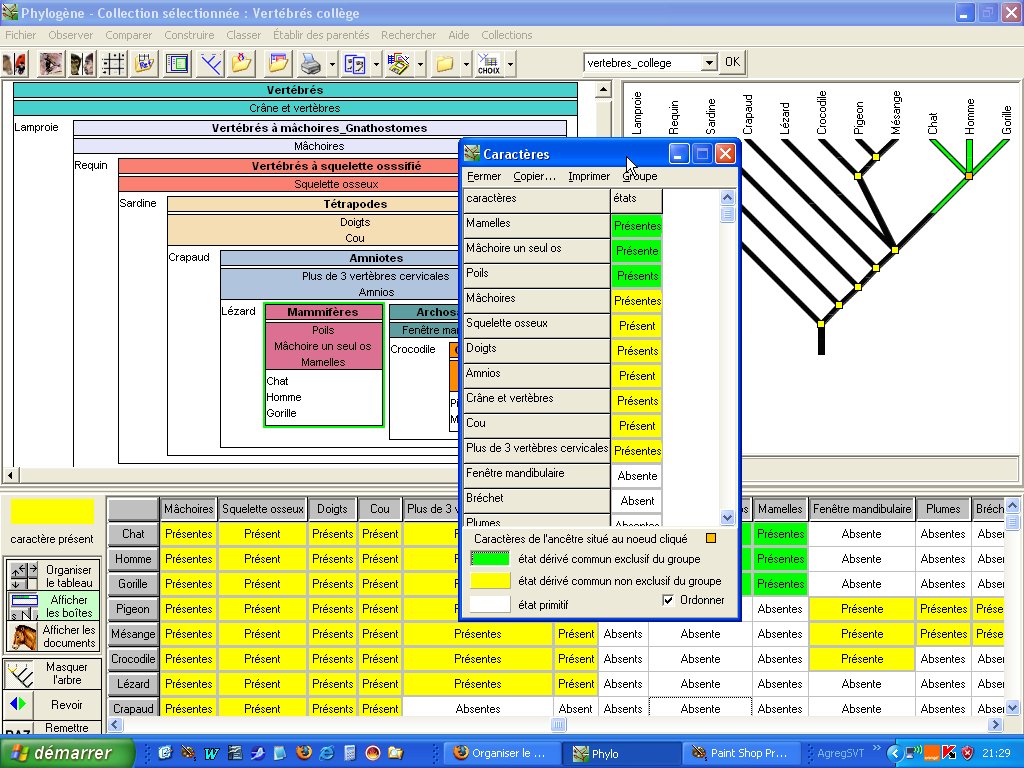This screenshot has width=1024, height=768.
Task: Click the CHOIX toolbar icon
Action: pos(489,64)
